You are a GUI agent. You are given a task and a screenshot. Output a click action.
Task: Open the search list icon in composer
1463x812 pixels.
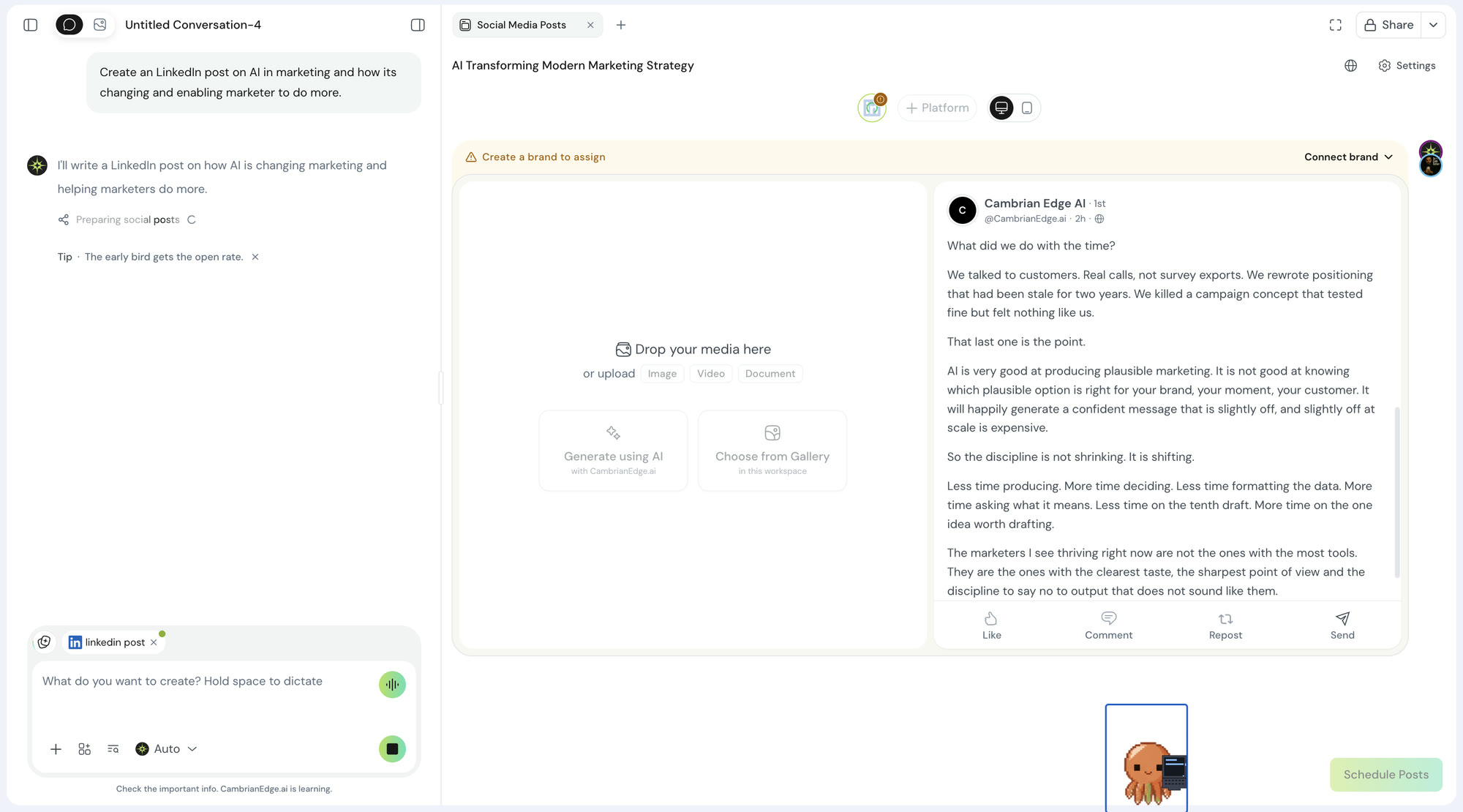point(113,749)
